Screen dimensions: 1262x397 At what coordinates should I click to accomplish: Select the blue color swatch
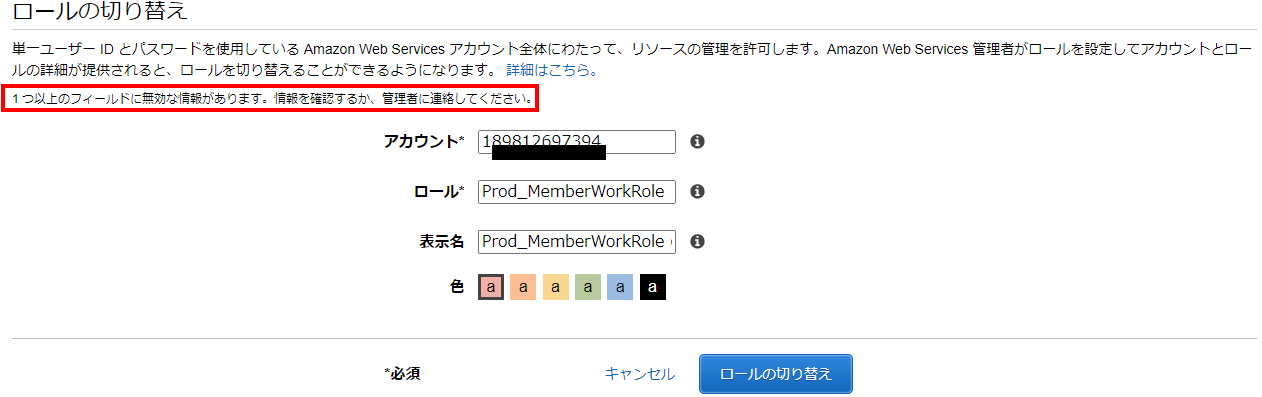coord(620,287)
